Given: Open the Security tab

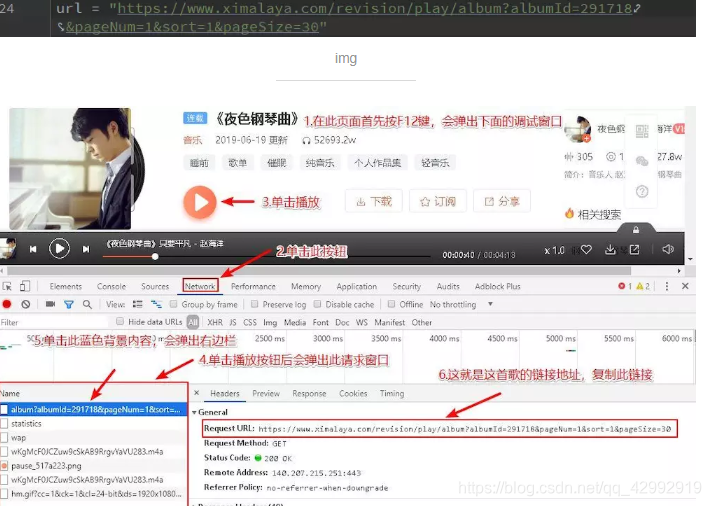Looking at the screenshot, I should pos(406,287).
